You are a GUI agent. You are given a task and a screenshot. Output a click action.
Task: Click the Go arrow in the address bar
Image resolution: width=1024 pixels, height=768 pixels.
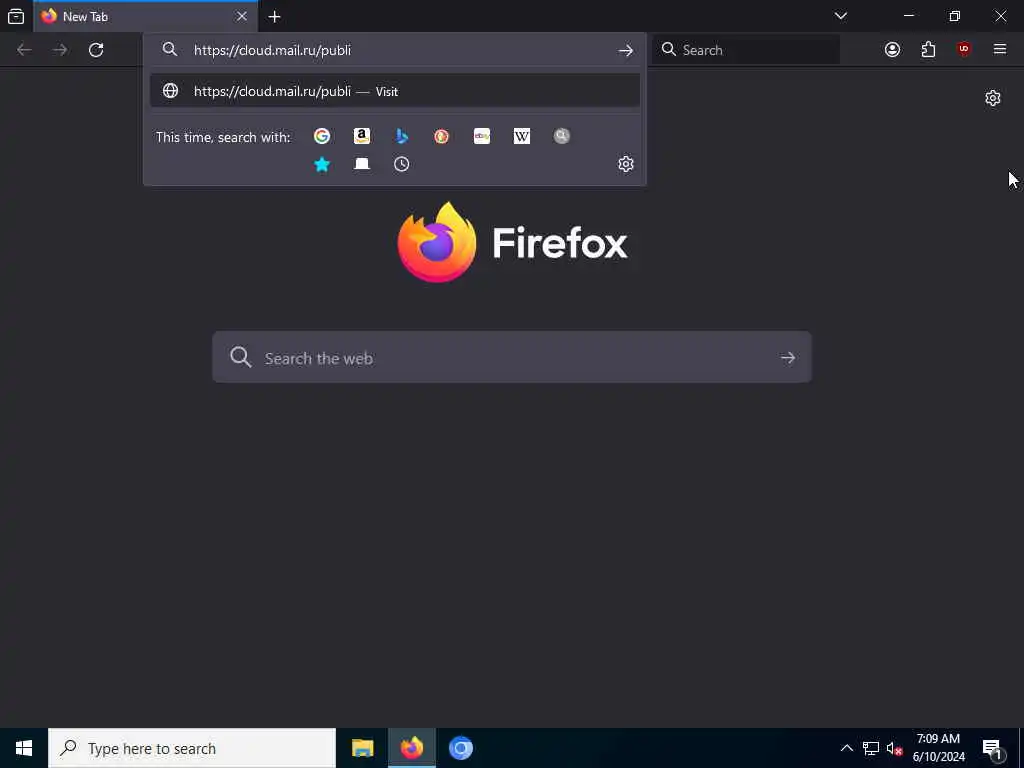click(x=626, y=50)
